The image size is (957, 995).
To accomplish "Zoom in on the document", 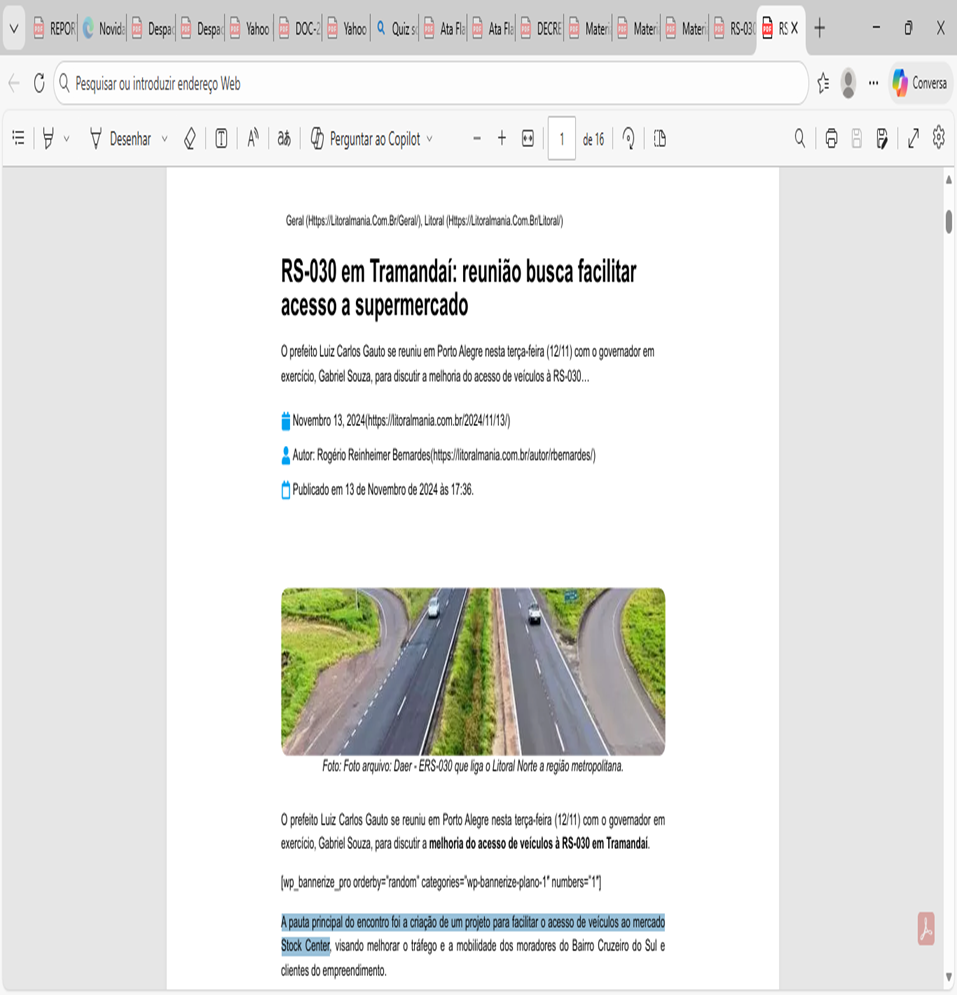I will pos(501,139).
